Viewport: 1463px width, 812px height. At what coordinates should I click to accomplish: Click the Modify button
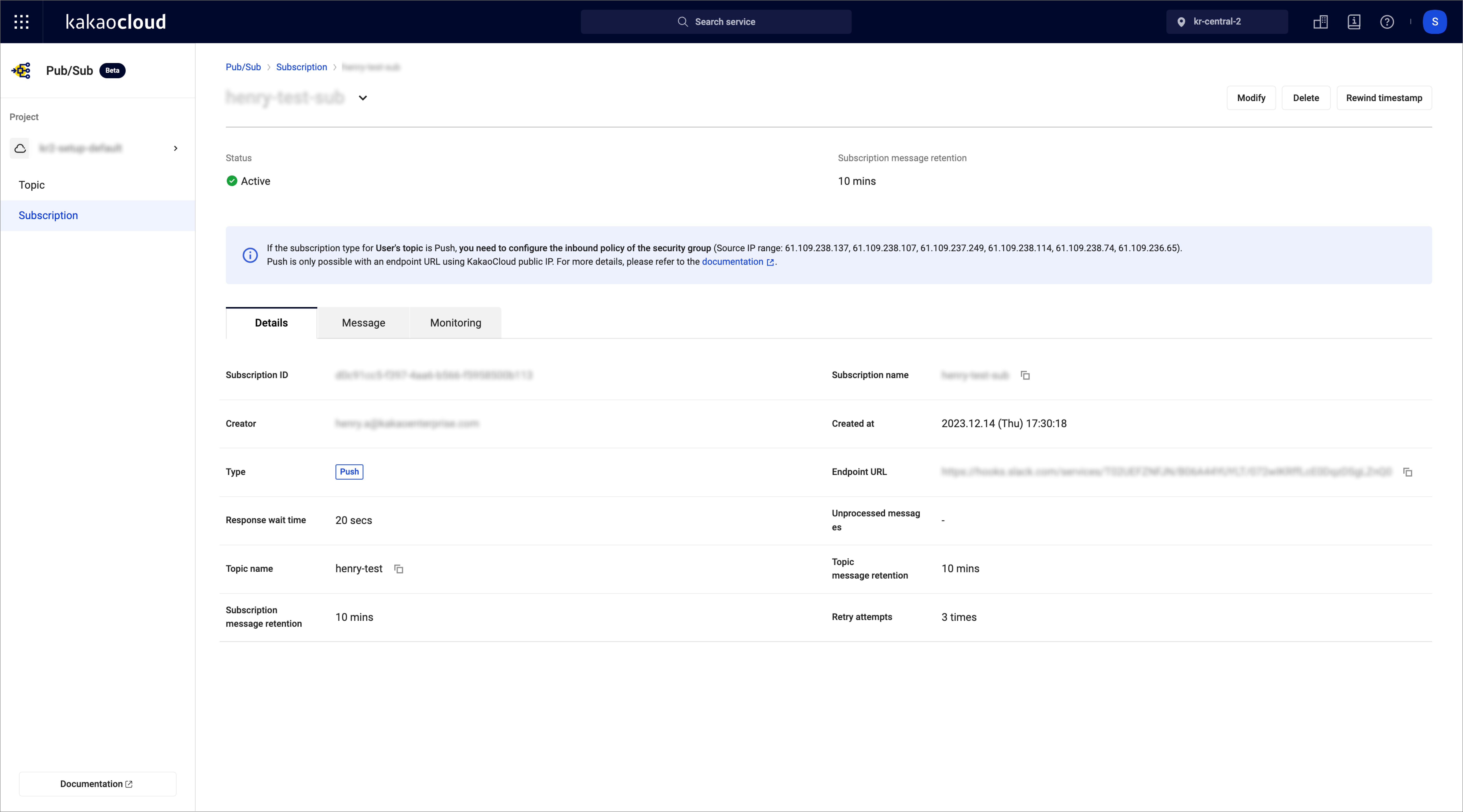pos(1251,98)
